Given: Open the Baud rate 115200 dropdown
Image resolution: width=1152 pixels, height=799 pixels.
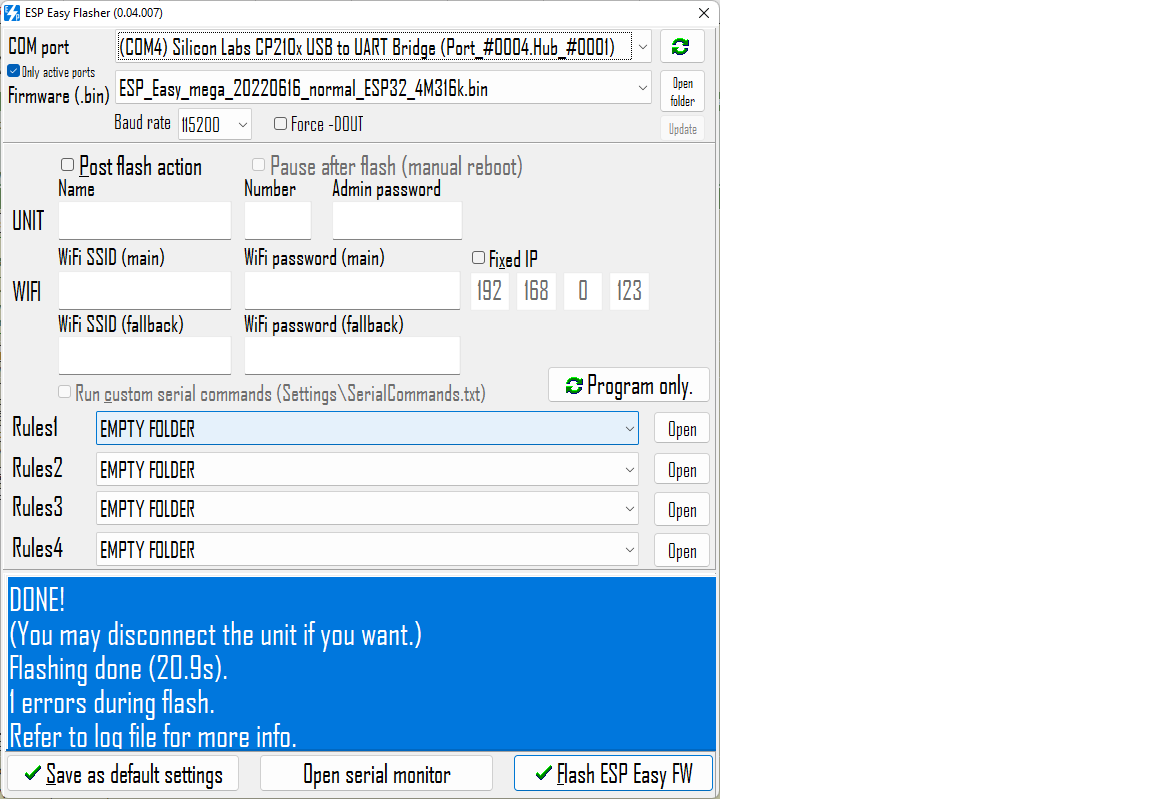Looking at the screenshot, I should click(242, 125).
